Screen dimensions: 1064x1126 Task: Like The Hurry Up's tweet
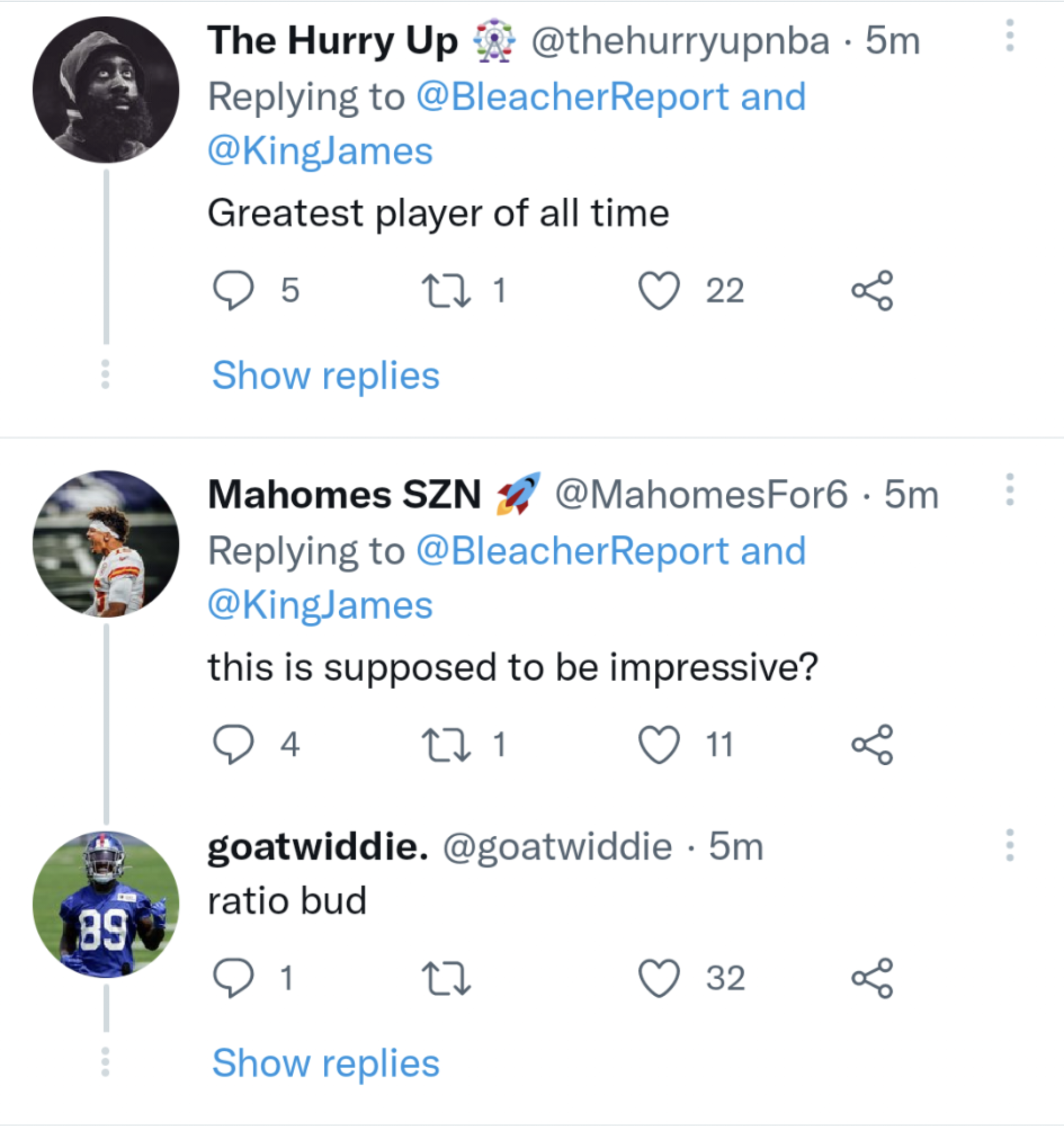659,291
